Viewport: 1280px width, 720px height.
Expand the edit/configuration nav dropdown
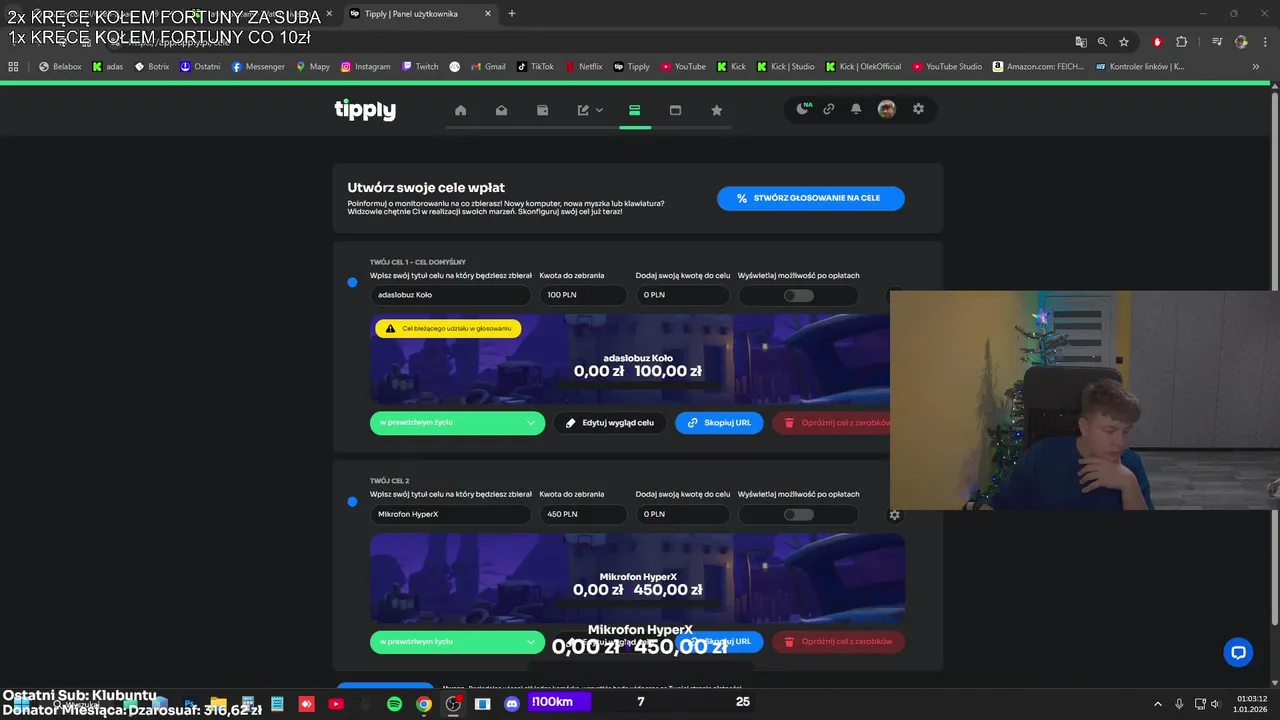[x=590, y=110]
